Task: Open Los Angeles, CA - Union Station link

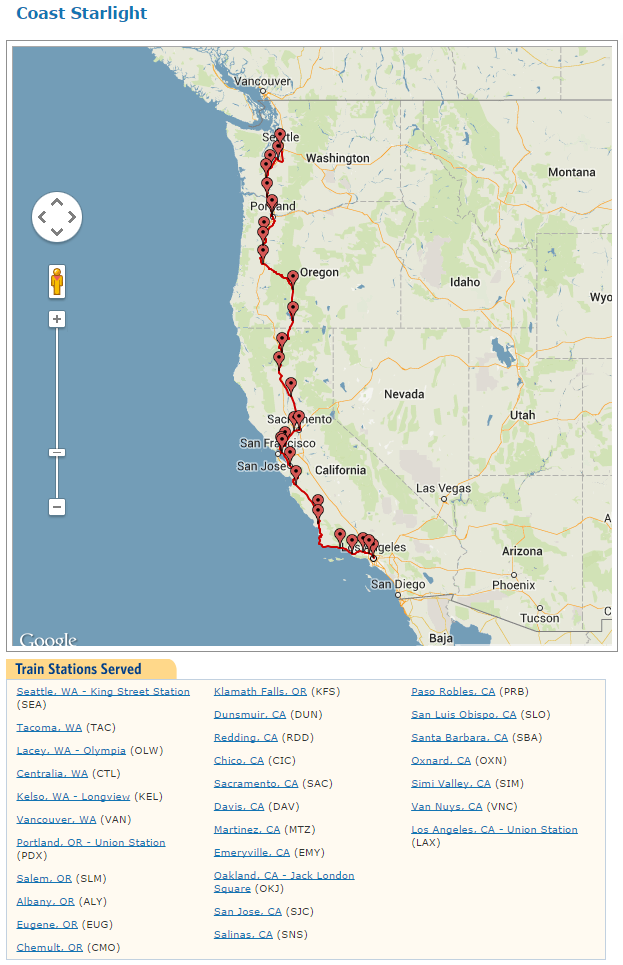Action: 494,830
